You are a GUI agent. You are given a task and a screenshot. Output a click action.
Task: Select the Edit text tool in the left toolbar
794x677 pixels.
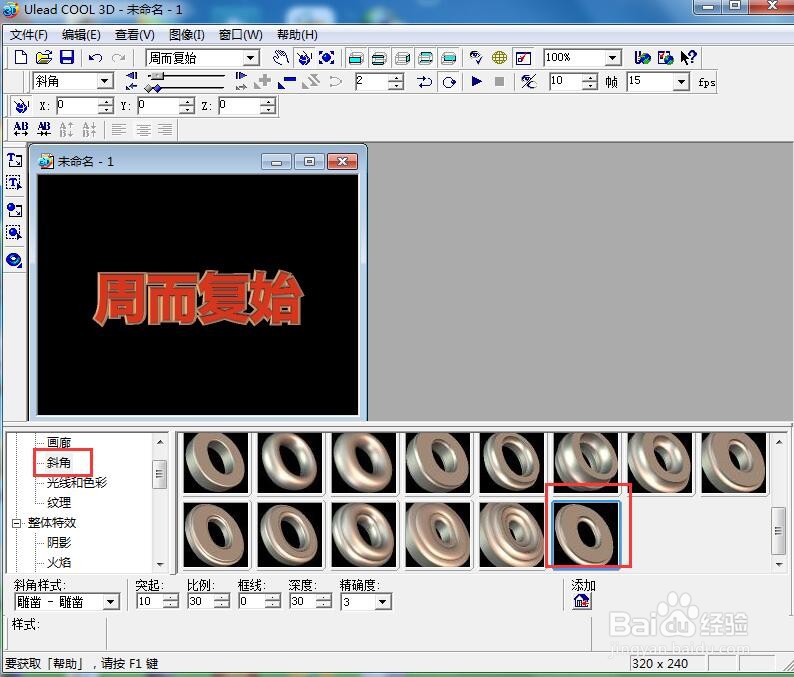click(x=15, y=183)
